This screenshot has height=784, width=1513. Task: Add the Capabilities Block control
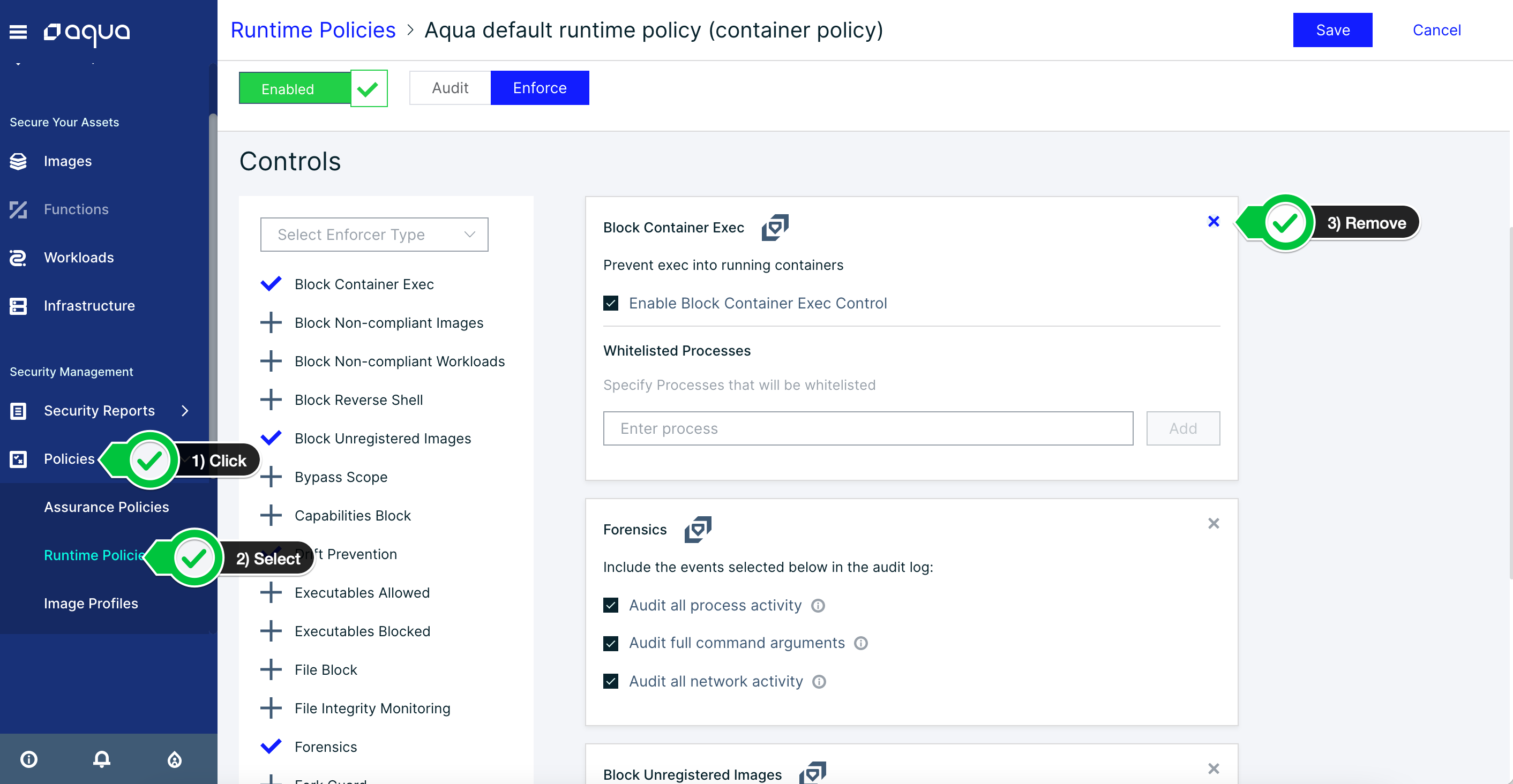click(x=271, y=515)
